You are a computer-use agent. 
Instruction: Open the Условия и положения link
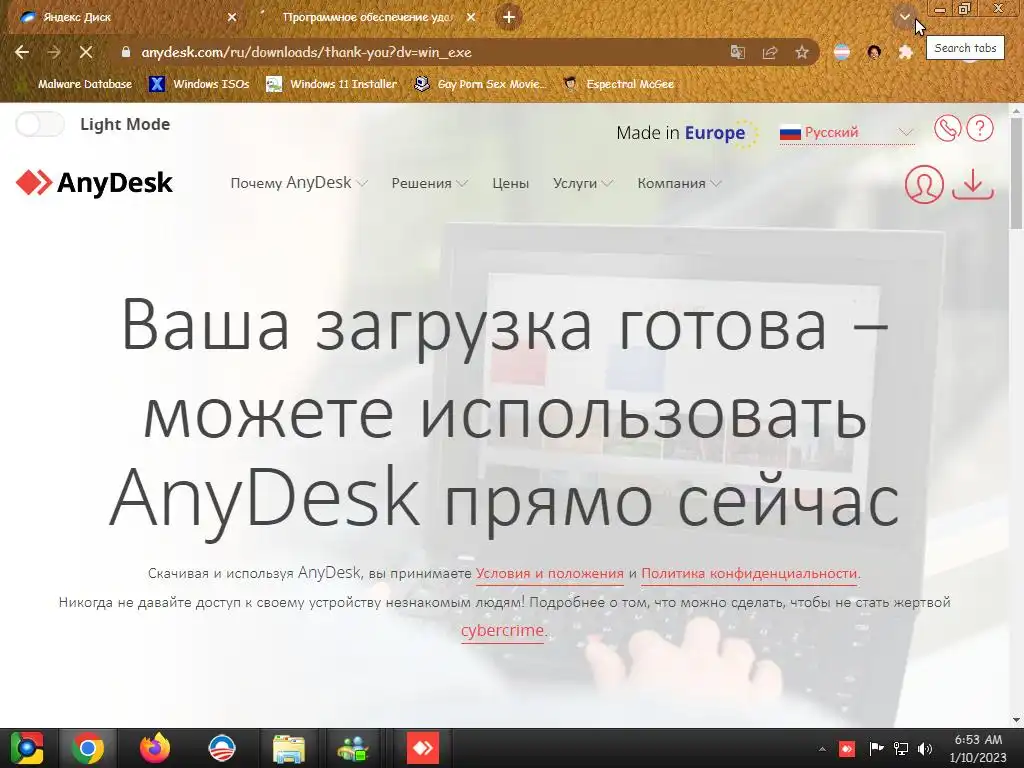tap(550, 573)
